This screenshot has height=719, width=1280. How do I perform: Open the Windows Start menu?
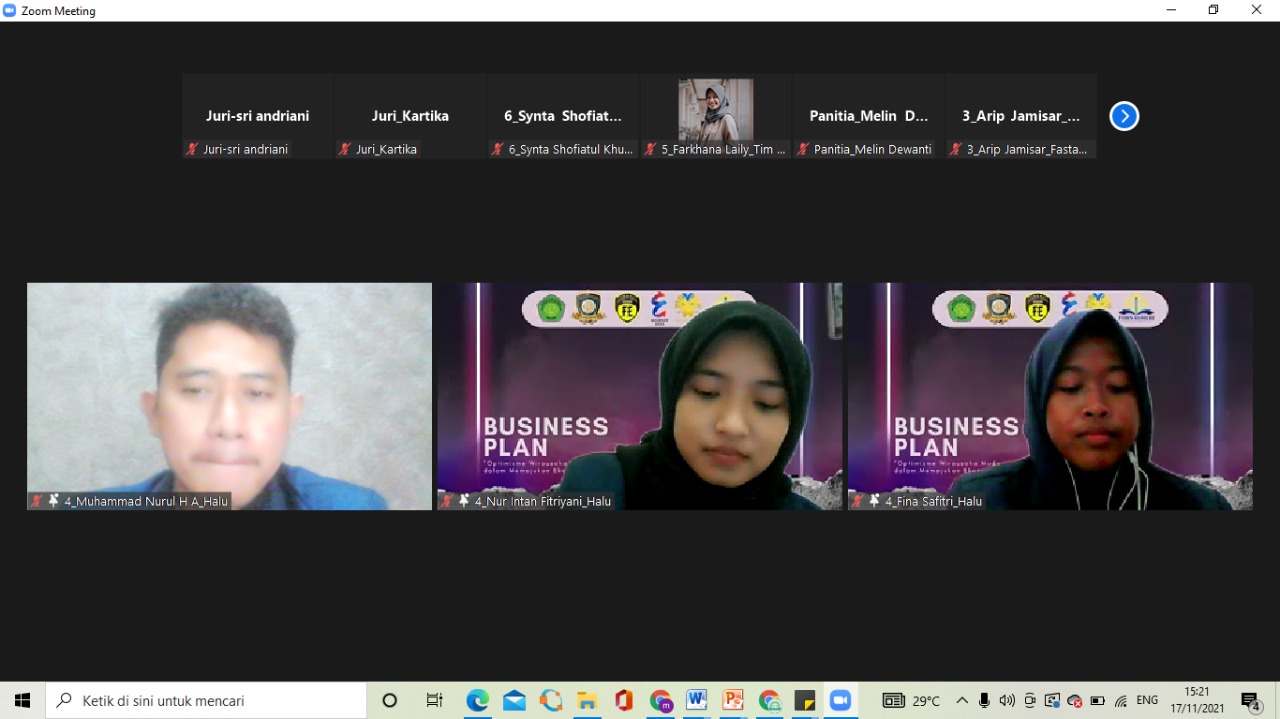click(x=22, y=701)
